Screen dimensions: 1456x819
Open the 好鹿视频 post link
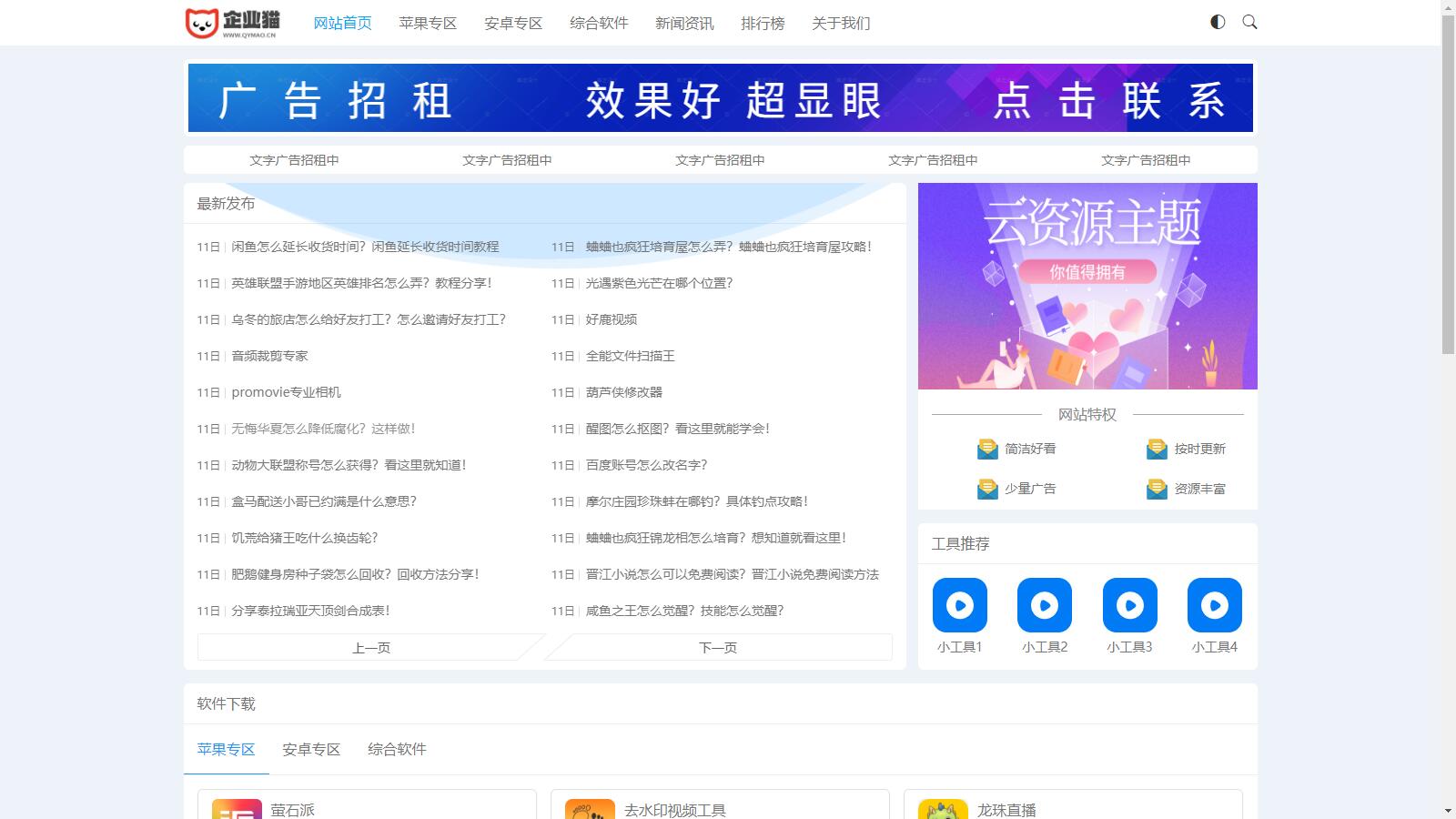pyautogui.click(x=612, y=319)
